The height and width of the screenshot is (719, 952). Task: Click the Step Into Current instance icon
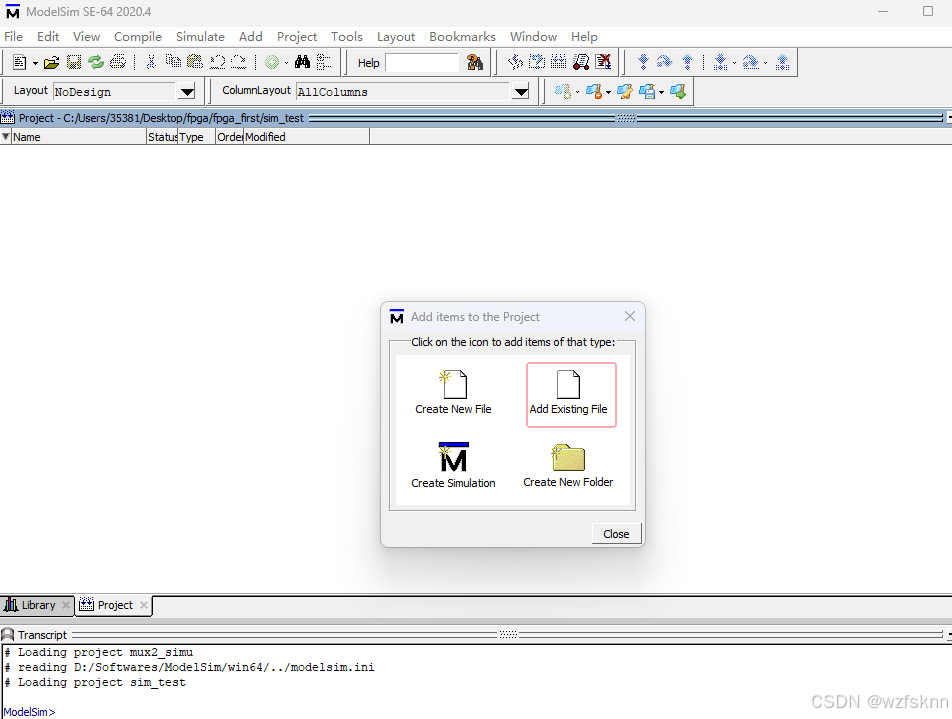click(720, 62)
